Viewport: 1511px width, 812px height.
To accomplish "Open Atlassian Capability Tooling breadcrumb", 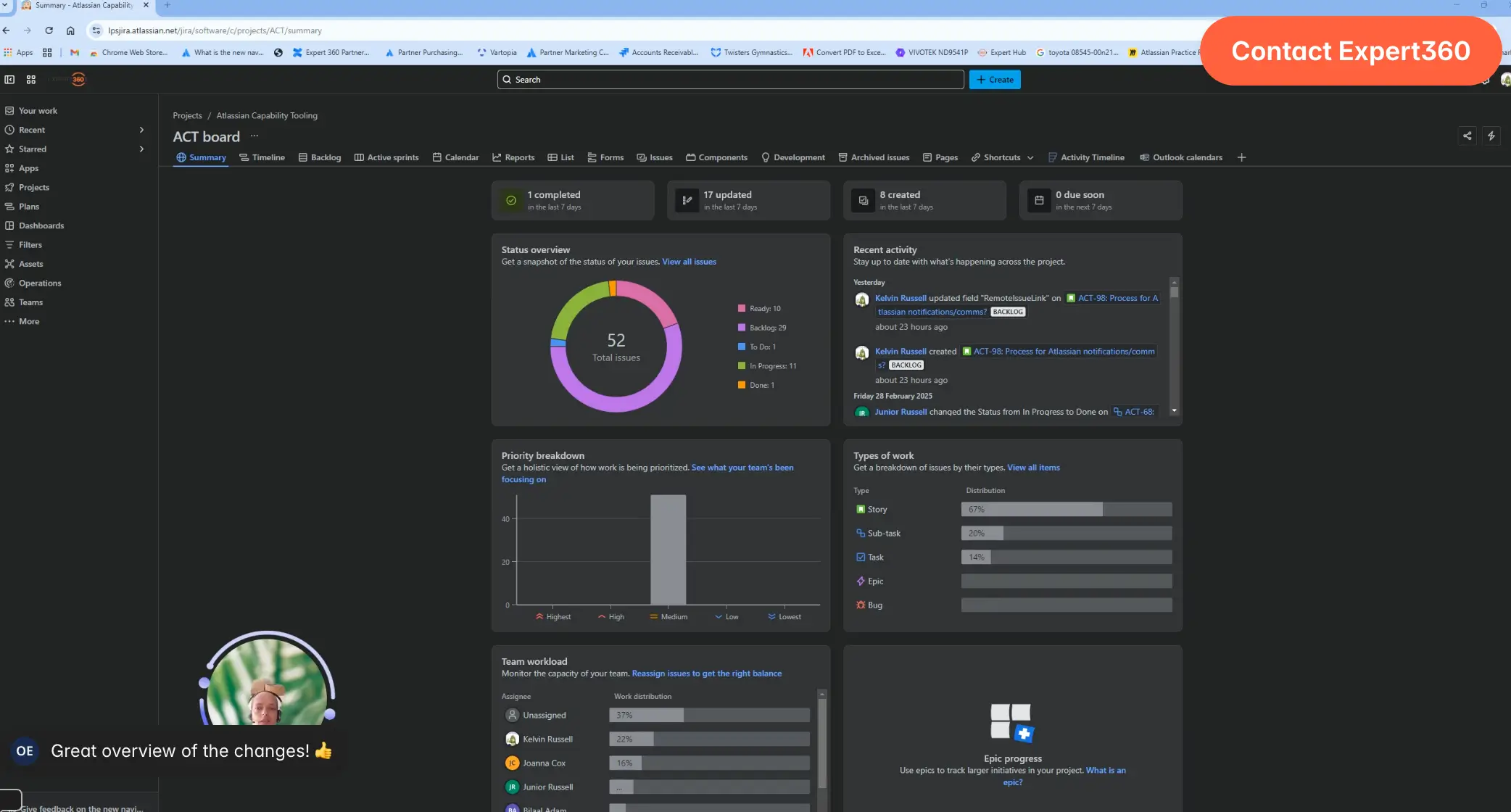I will click(x=267, y=115).
